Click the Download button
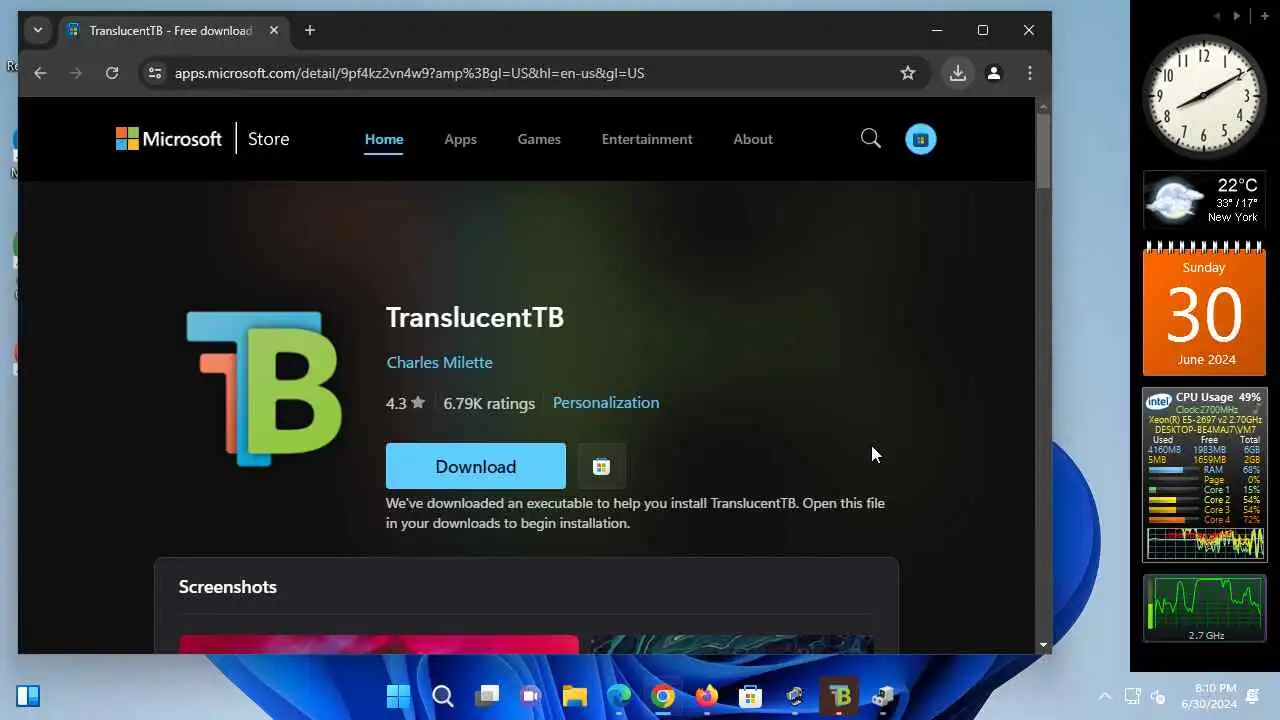The width and height of the screenshot is (1280, 720). (476, 466)
